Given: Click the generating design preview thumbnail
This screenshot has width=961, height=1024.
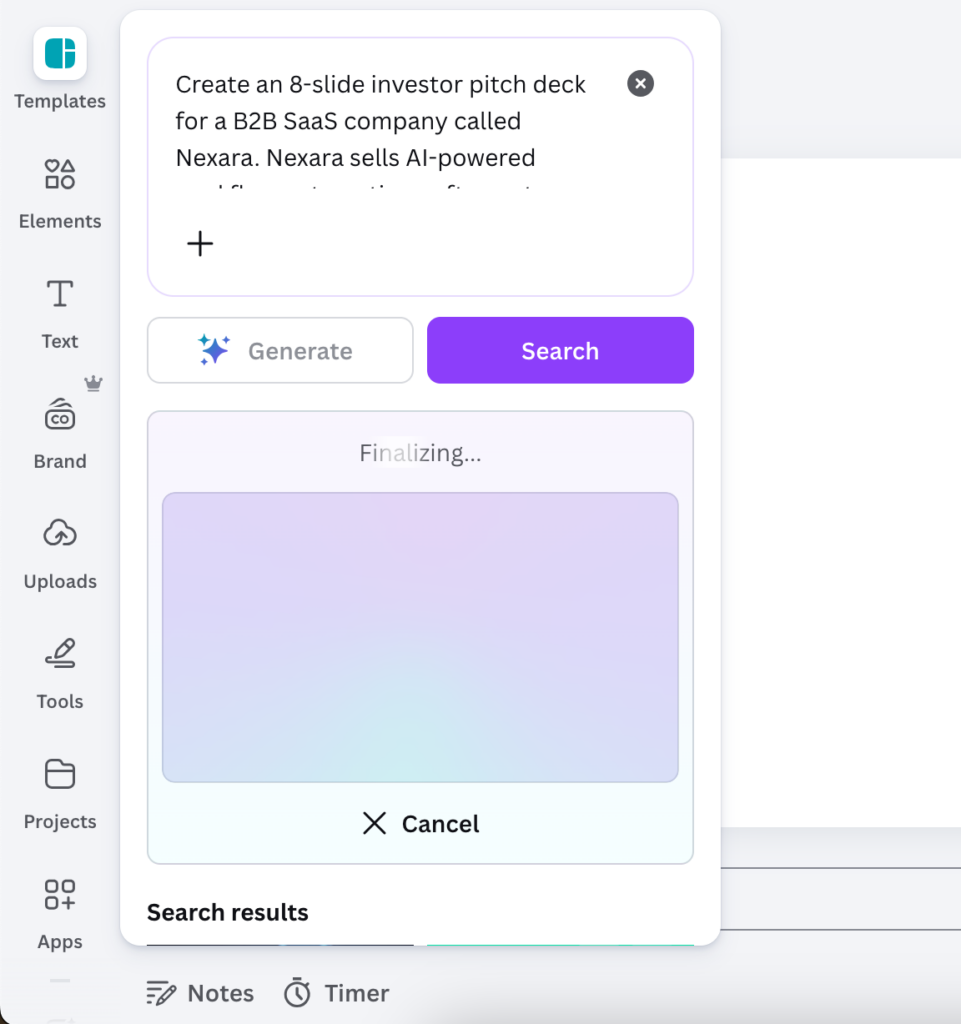Looking at the screenshot, I should point(420,636).
